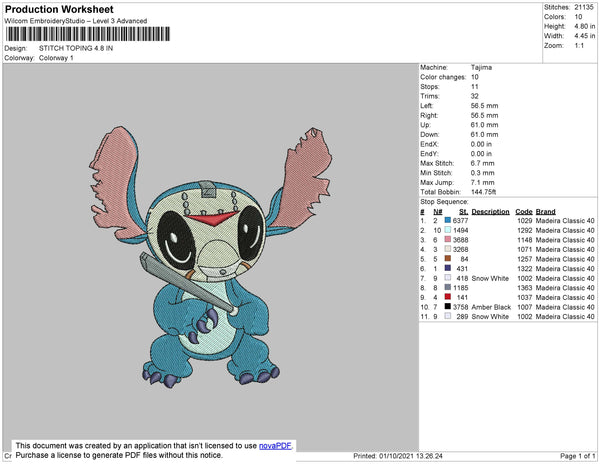The width and height of the screenshot is (600, 464).
Task: Click the Up value '61.0 mm'
Action: pos(484,125)
